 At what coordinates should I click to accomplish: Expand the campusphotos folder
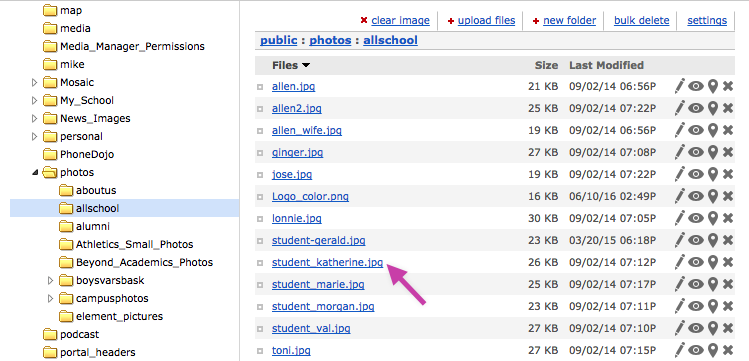(50, 298)
